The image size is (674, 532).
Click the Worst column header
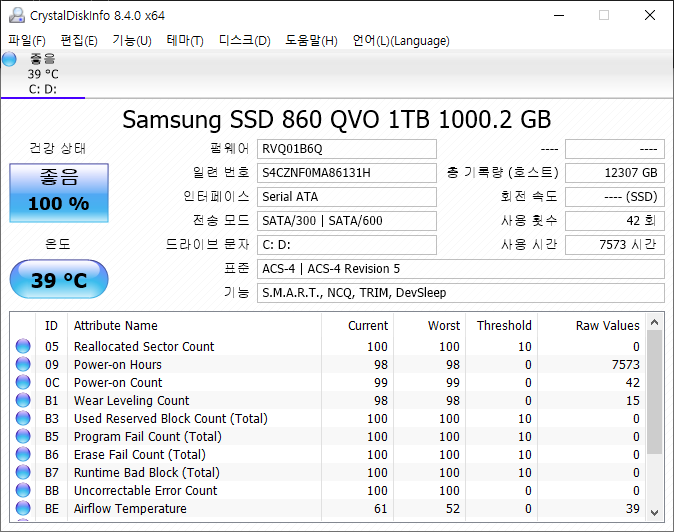click(429, 326)
